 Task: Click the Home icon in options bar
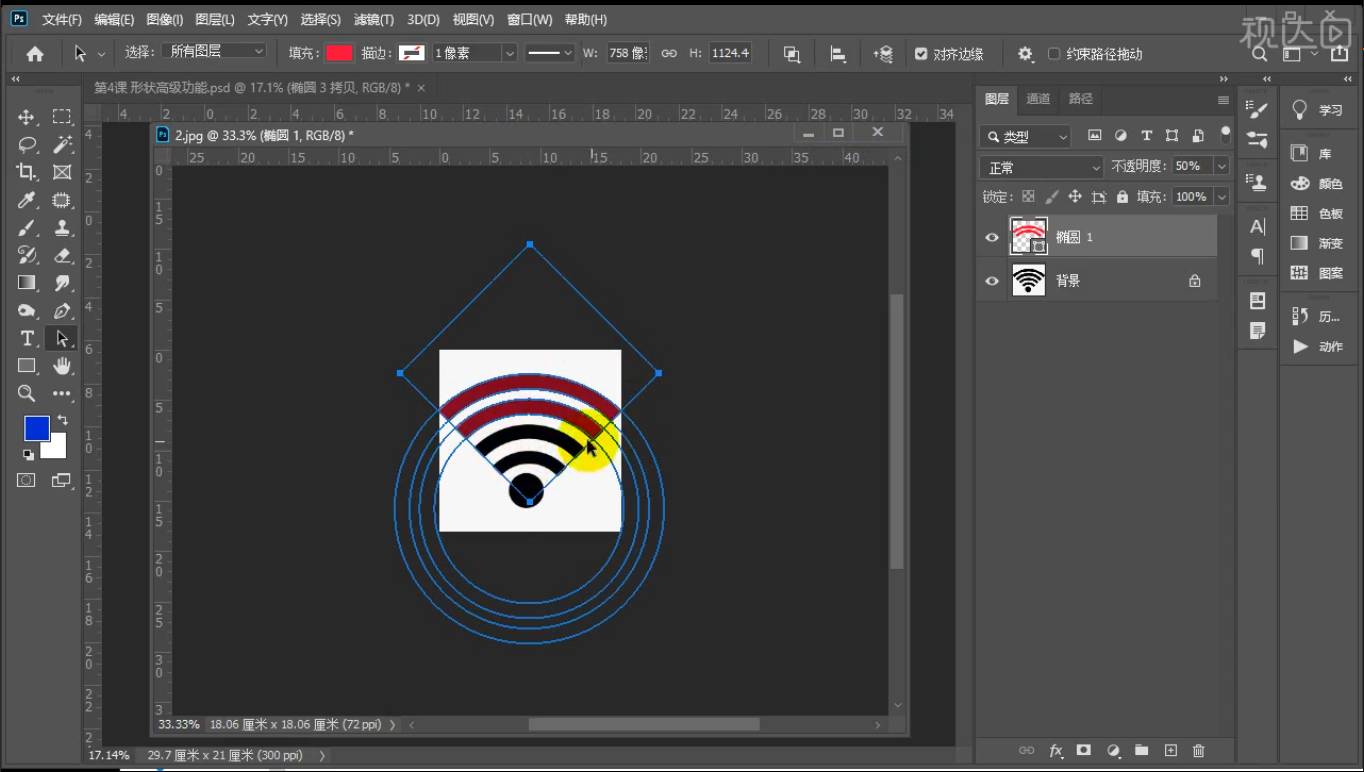pos(35,54)
